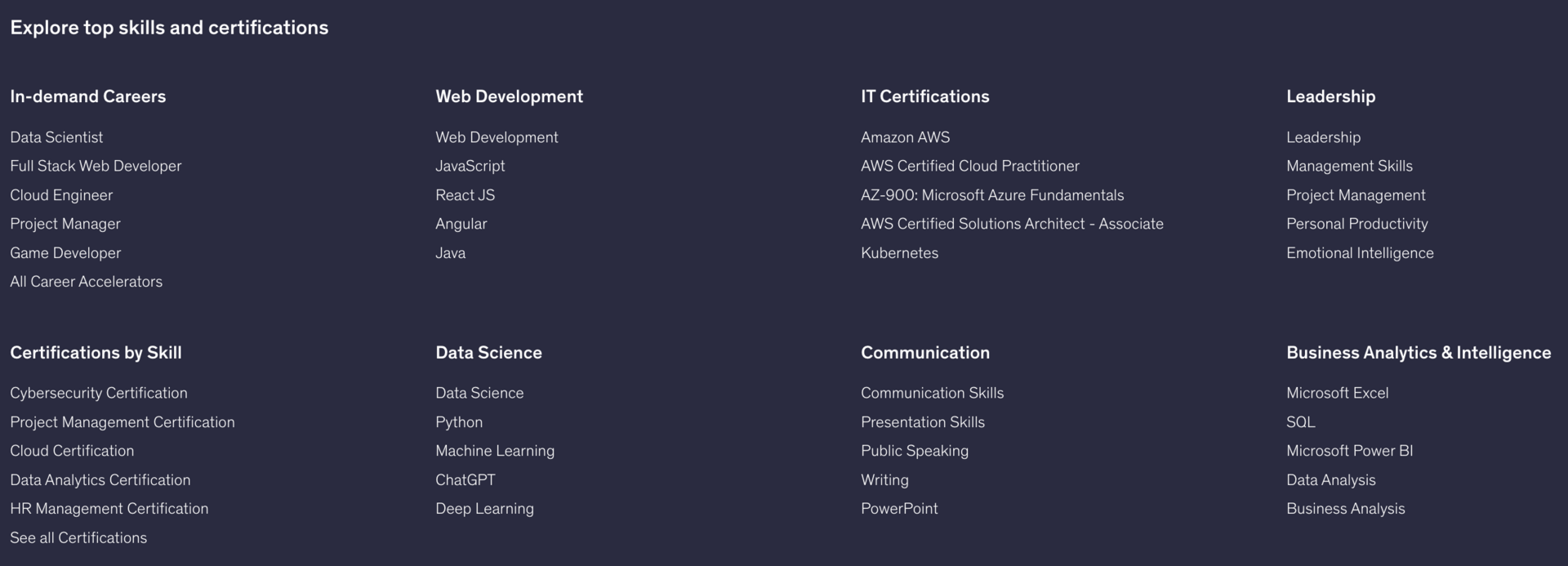Viewport: 1568px width, 566px height.
Task: Select the SQL link
Action: [1300, 422]
